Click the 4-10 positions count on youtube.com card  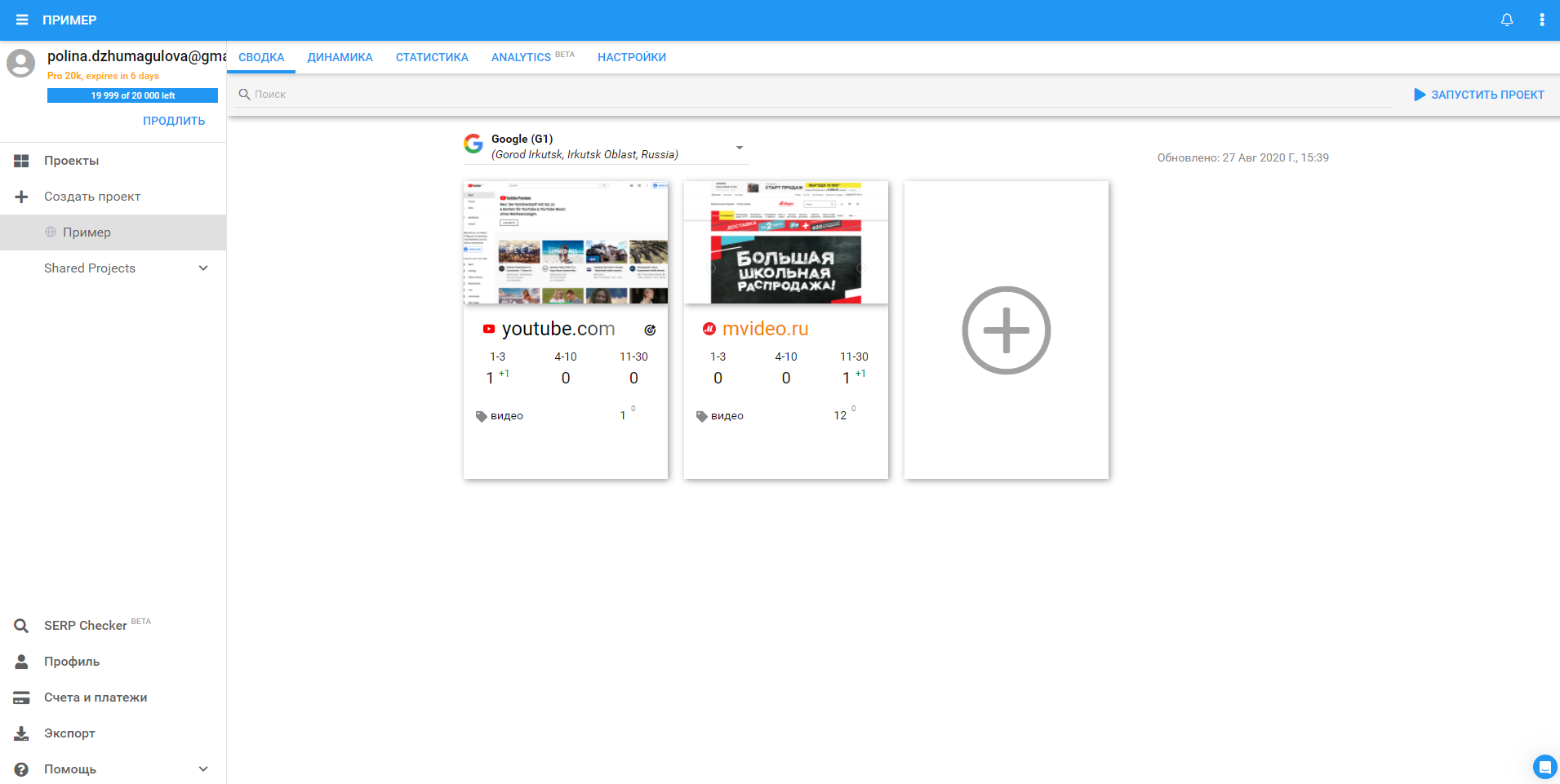[566, 378]
